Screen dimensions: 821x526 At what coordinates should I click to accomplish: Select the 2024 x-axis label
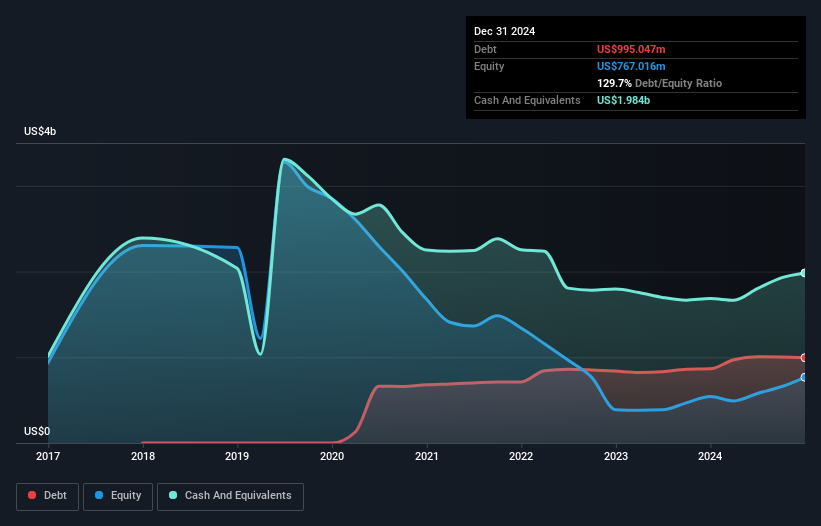click(x=710, y=456)
